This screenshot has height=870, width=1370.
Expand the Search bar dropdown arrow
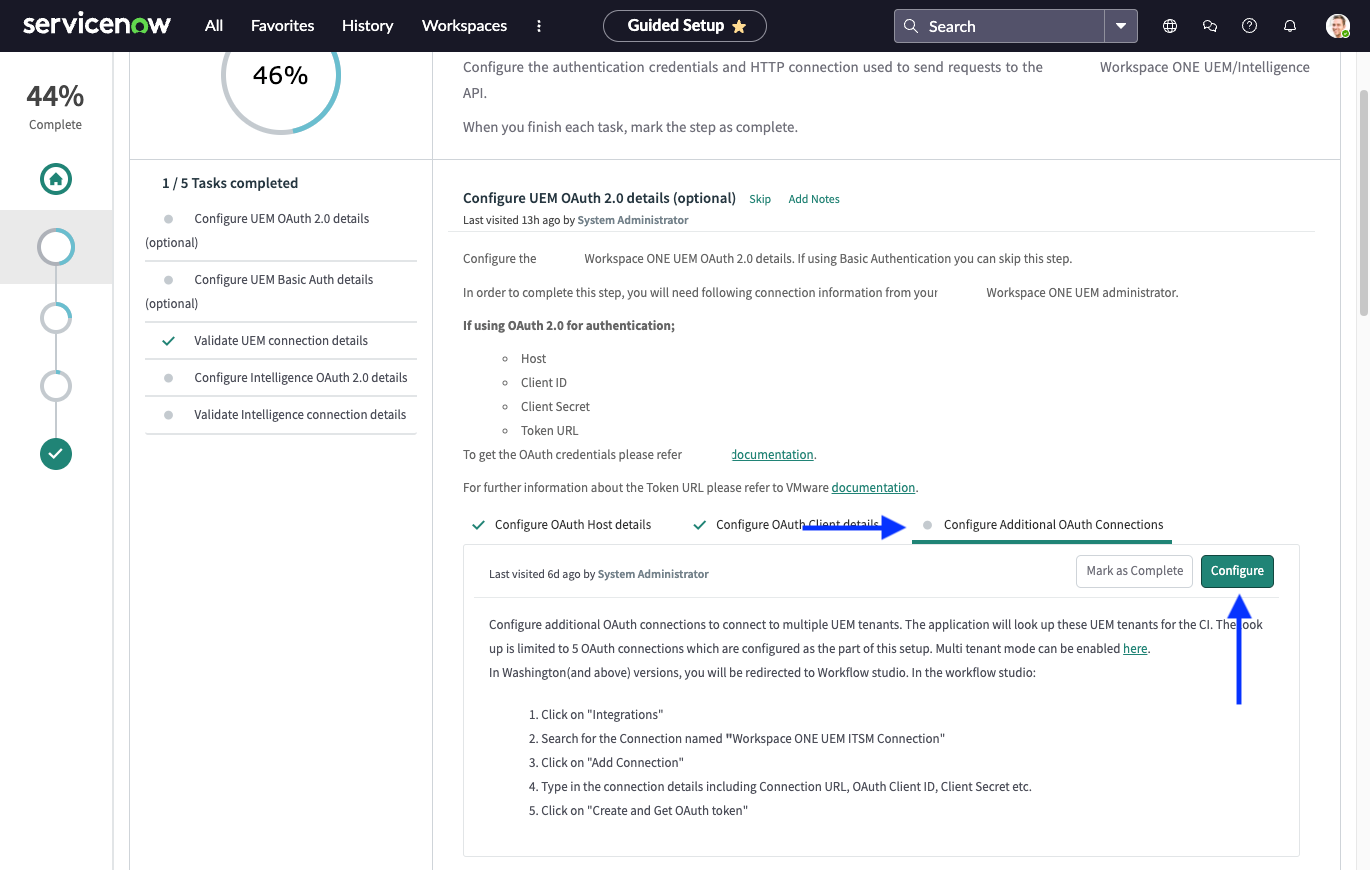(1121, 25)
